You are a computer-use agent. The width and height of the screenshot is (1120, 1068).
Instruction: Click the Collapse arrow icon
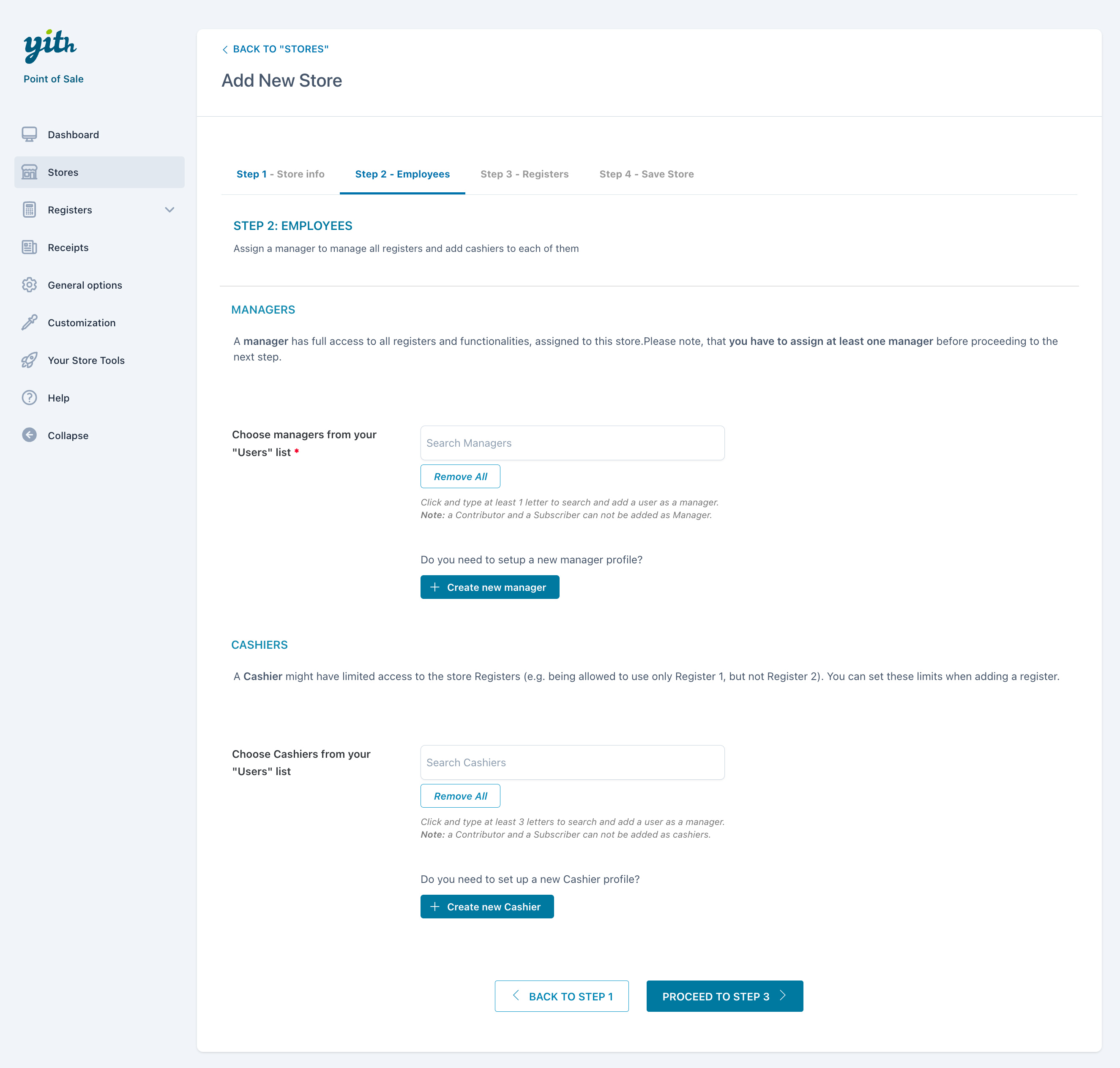(x=29, y=435)
